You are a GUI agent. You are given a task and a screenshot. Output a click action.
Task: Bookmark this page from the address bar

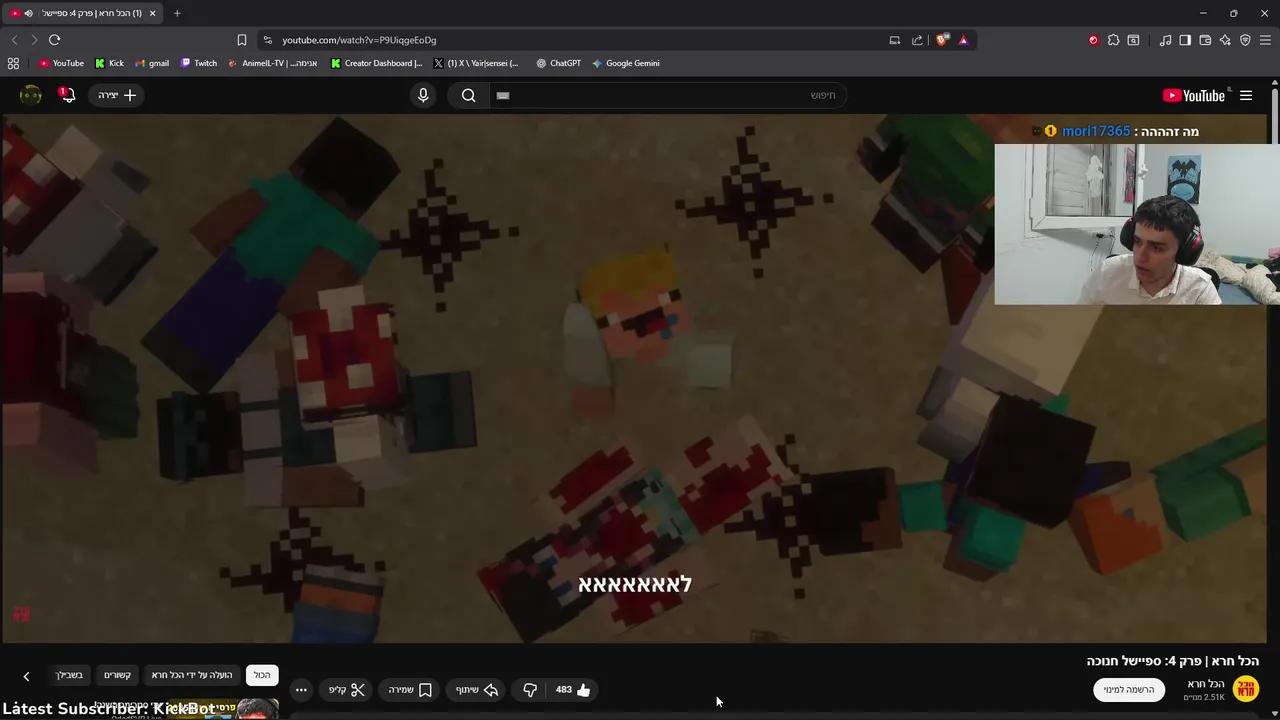[x=241, y=40]
